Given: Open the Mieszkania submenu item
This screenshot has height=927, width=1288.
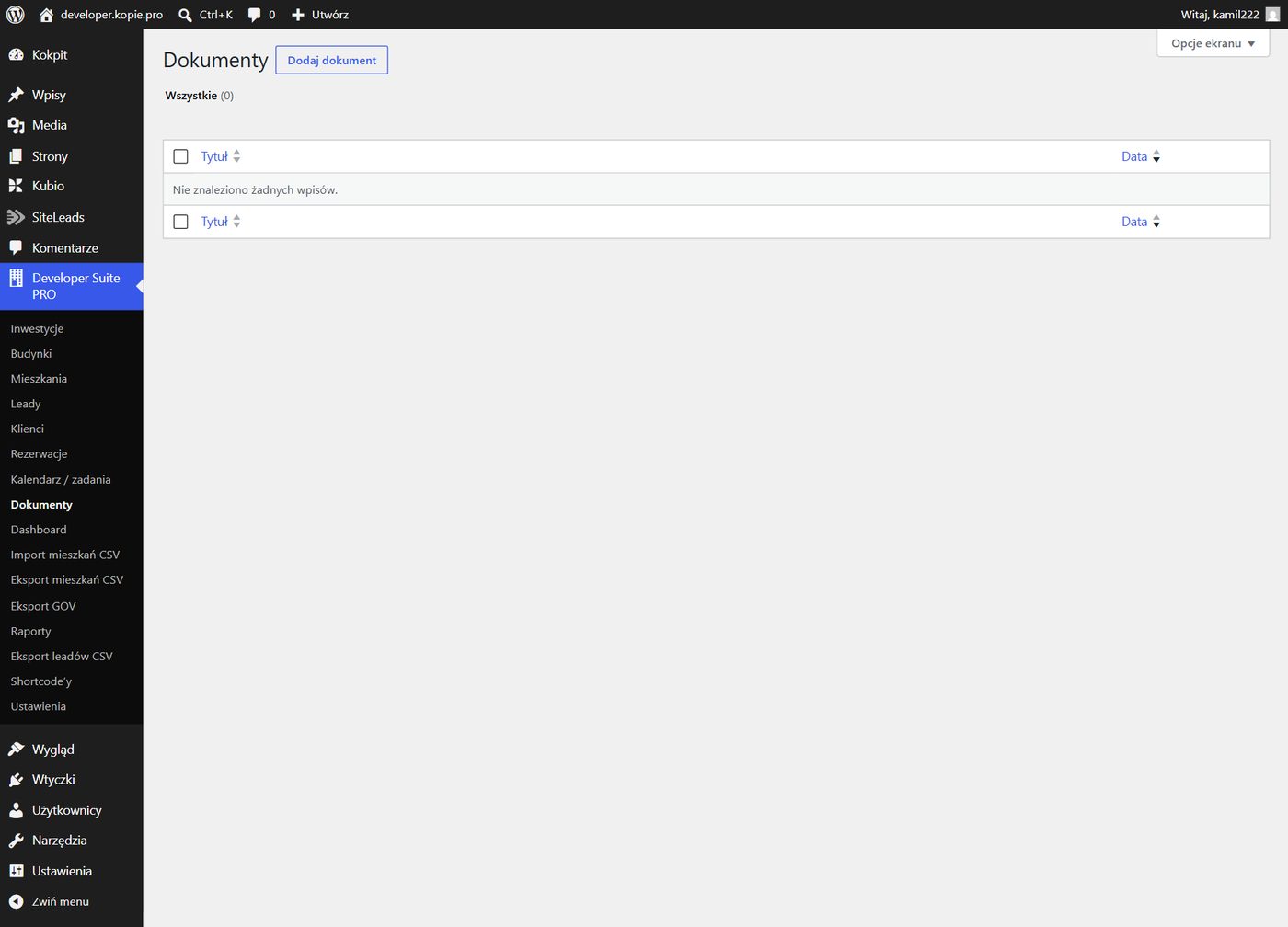Looking at the screenshot, I should coord(39,379).
